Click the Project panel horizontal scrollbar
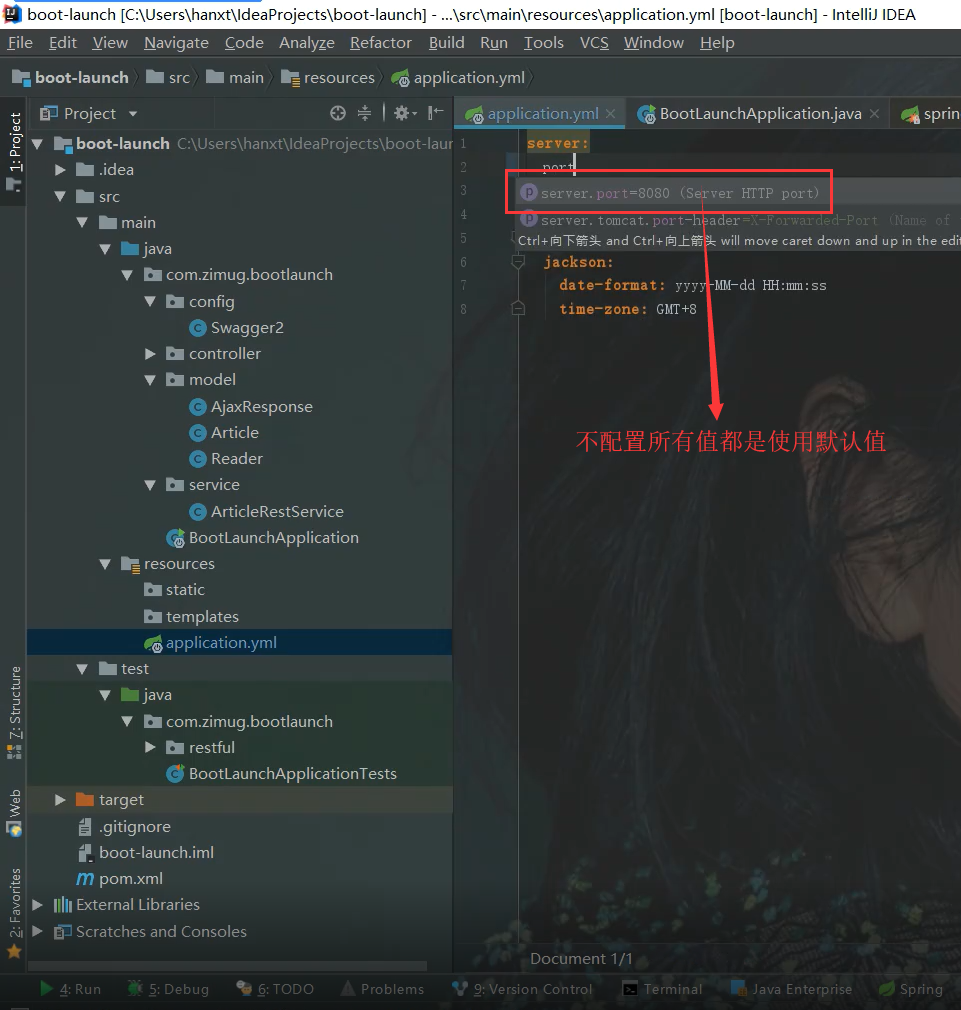The image size is (961, 1010). (227, 966)
